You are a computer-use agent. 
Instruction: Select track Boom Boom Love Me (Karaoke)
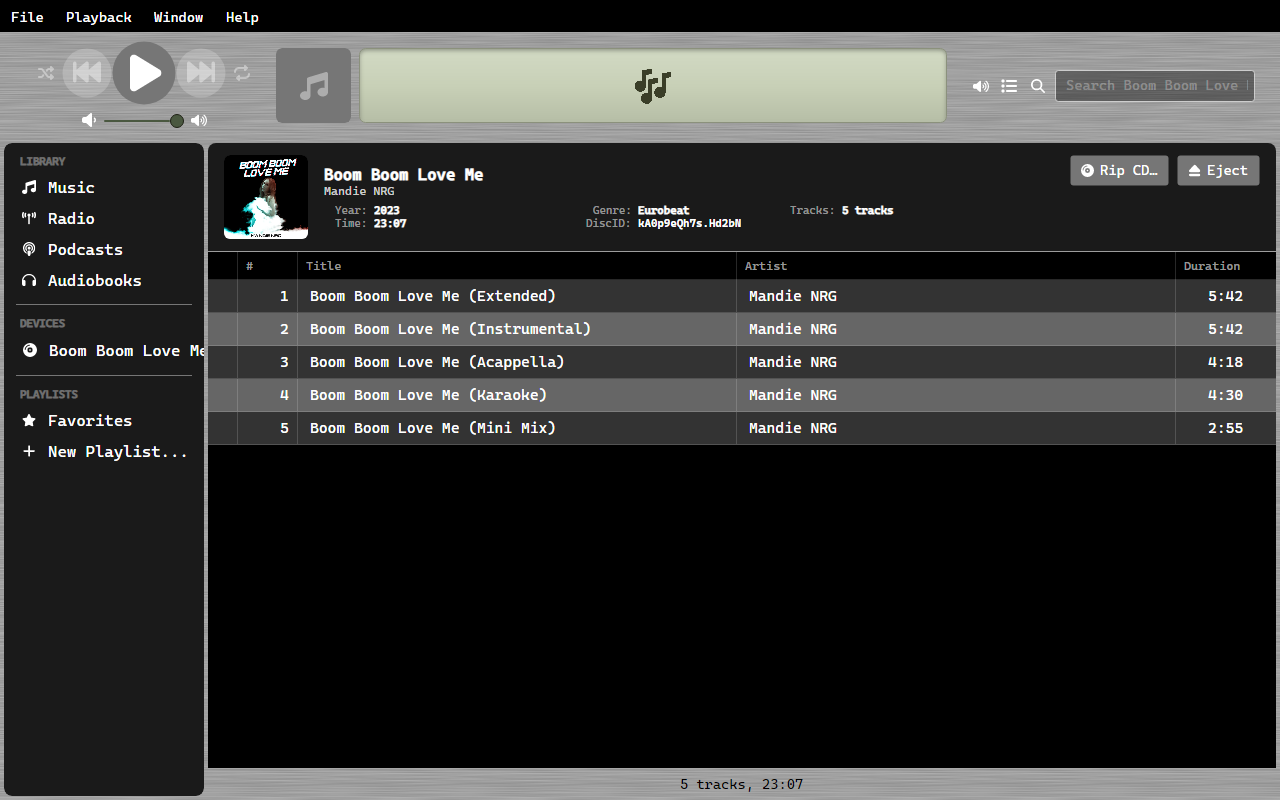click(744, 395)
